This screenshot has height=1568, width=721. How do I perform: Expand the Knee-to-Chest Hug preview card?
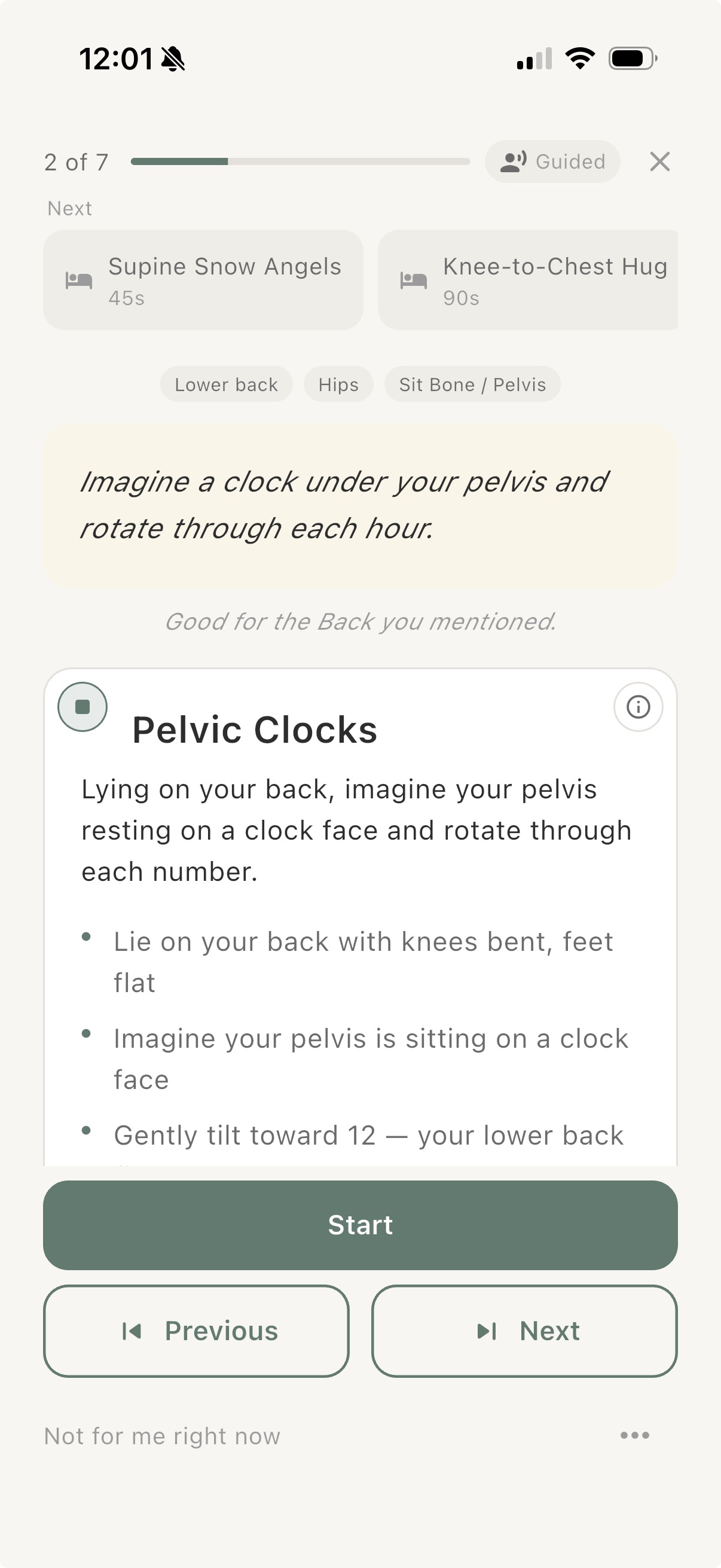tap(528, 280)
